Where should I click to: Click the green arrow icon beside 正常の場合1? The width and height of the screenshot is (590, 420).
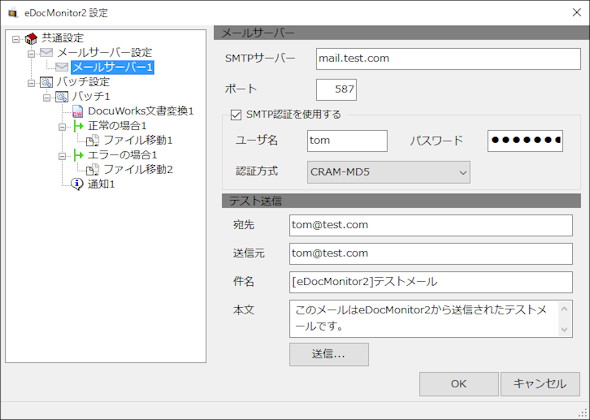point(78,126)
